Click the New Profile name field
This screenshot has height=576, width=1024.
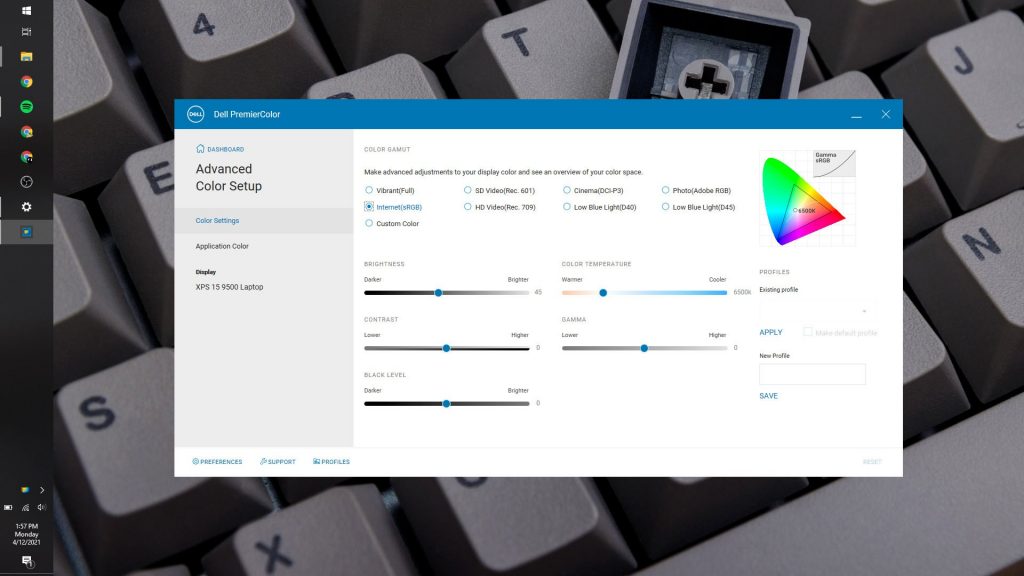click(x=812, y=374)
